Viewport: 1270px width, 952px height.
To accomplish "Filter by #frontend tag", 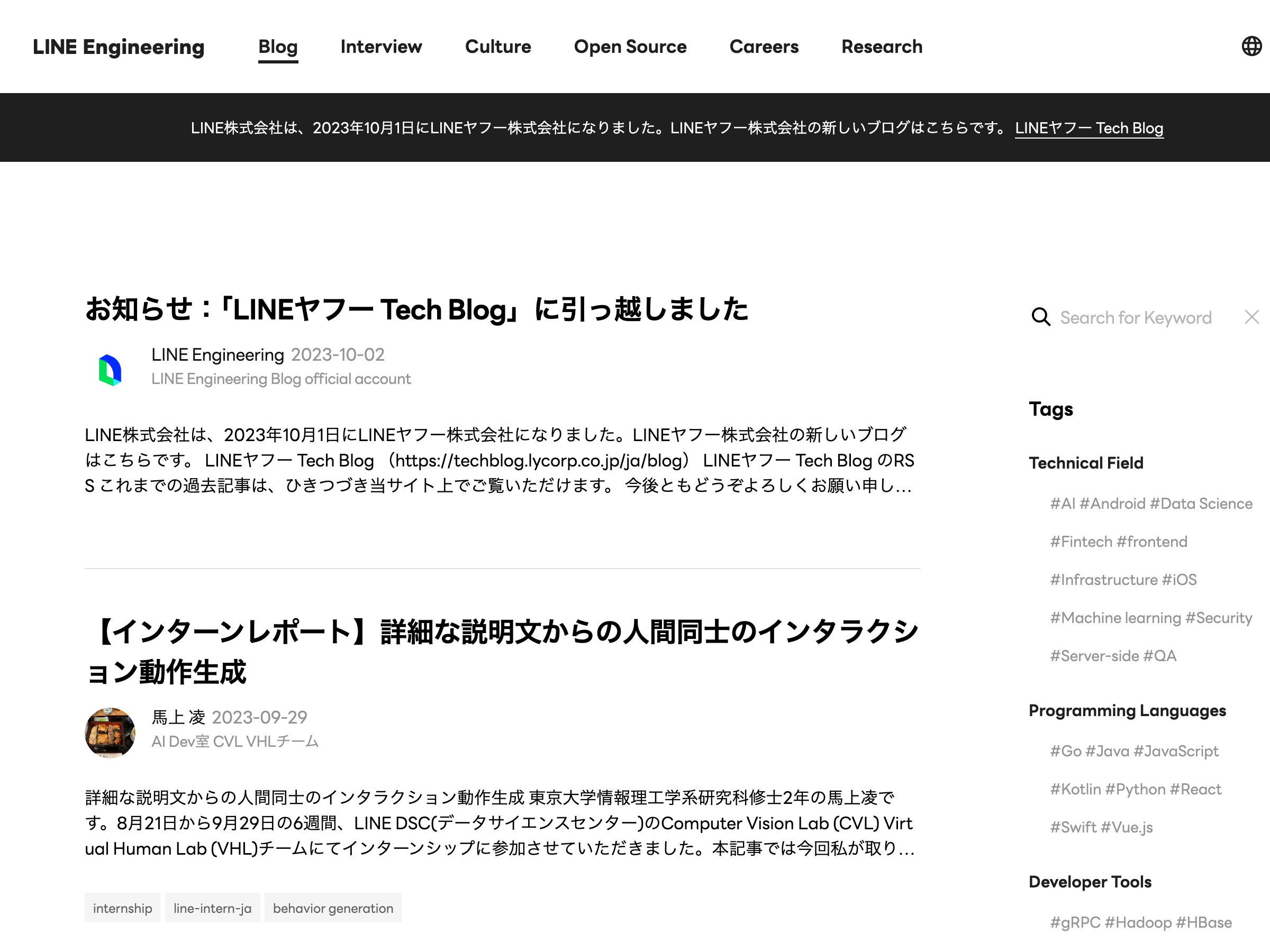I will click(x=1151, y=541).
